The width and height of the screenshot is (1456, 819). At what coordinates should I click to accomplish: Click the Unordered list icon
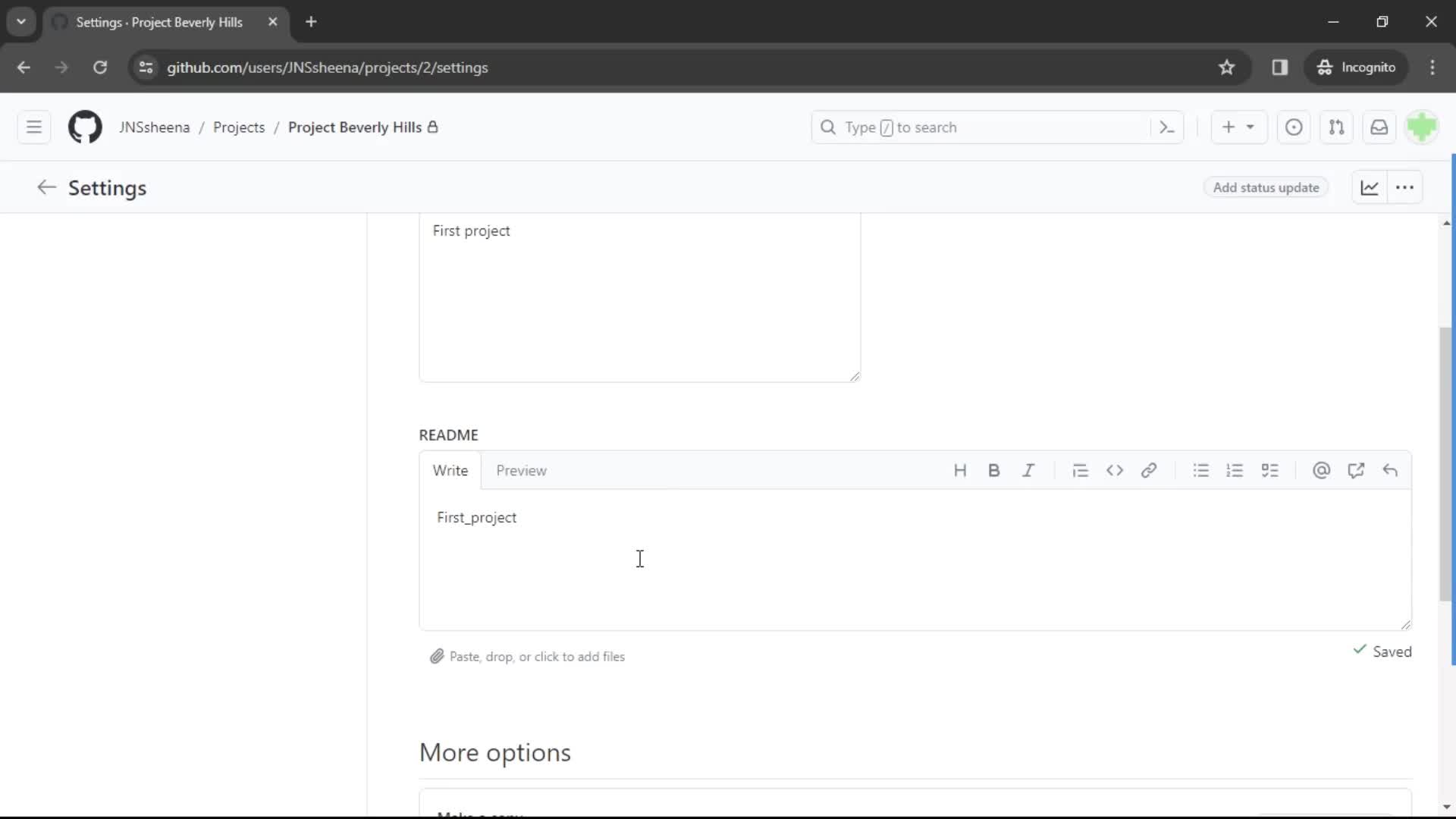coord(1200,470)
